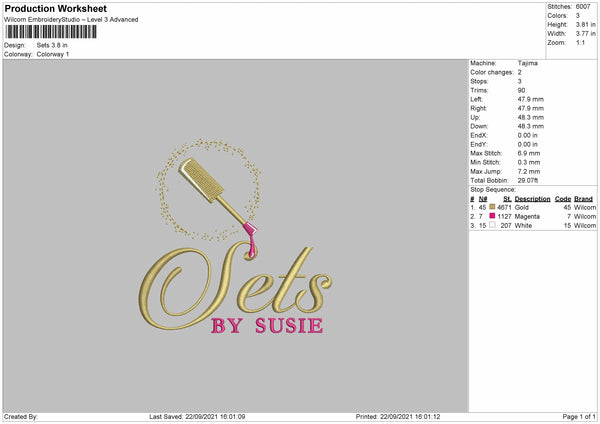The height and width of the screenshot is (424, 600).
Task: Click the barcode under the worksheet title
Action: click(51, 32)
